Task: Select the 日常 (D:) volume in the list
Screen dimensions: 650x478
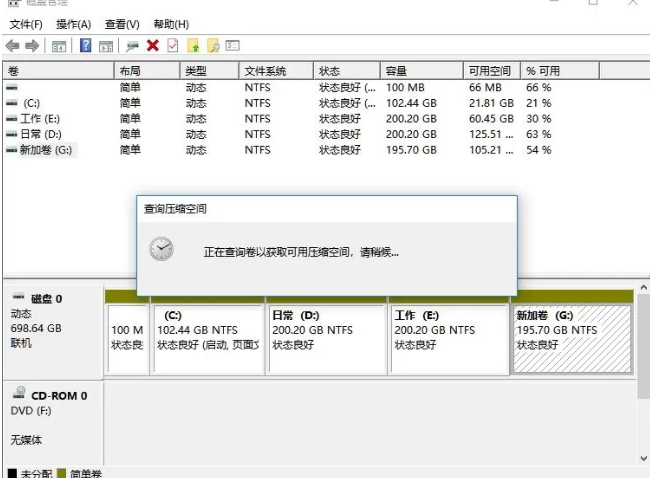Action: pyautogui.click(x=41, y=134)
